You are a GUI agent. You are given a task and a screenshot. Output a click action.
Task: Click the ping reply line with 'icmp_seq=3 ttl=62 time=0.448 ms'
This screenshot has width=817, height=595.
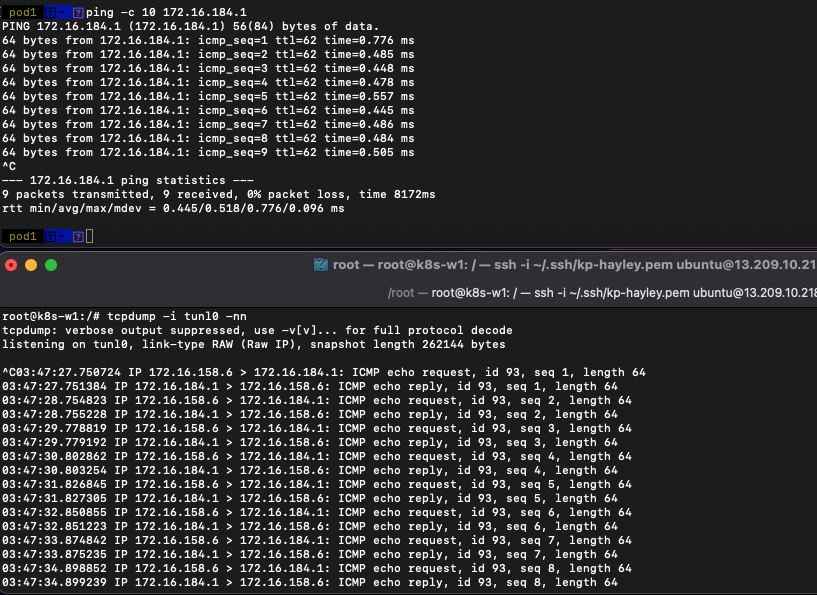coord(208,68)
